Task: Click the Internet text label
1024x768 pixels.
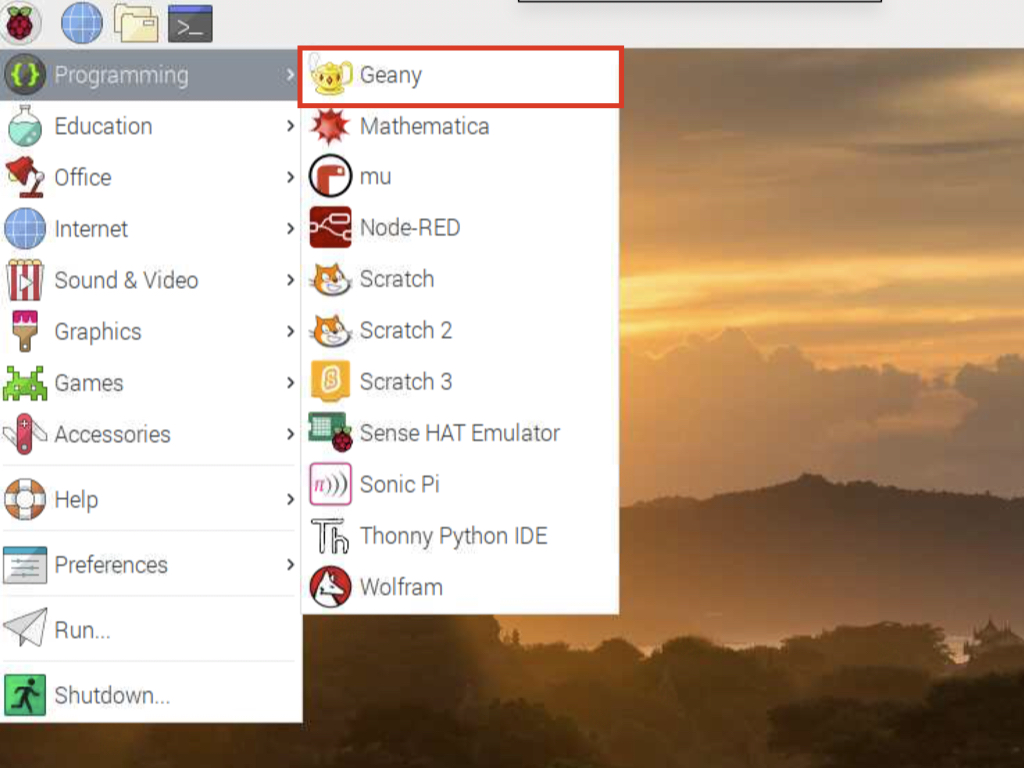Action: click(x=91, y=229)
